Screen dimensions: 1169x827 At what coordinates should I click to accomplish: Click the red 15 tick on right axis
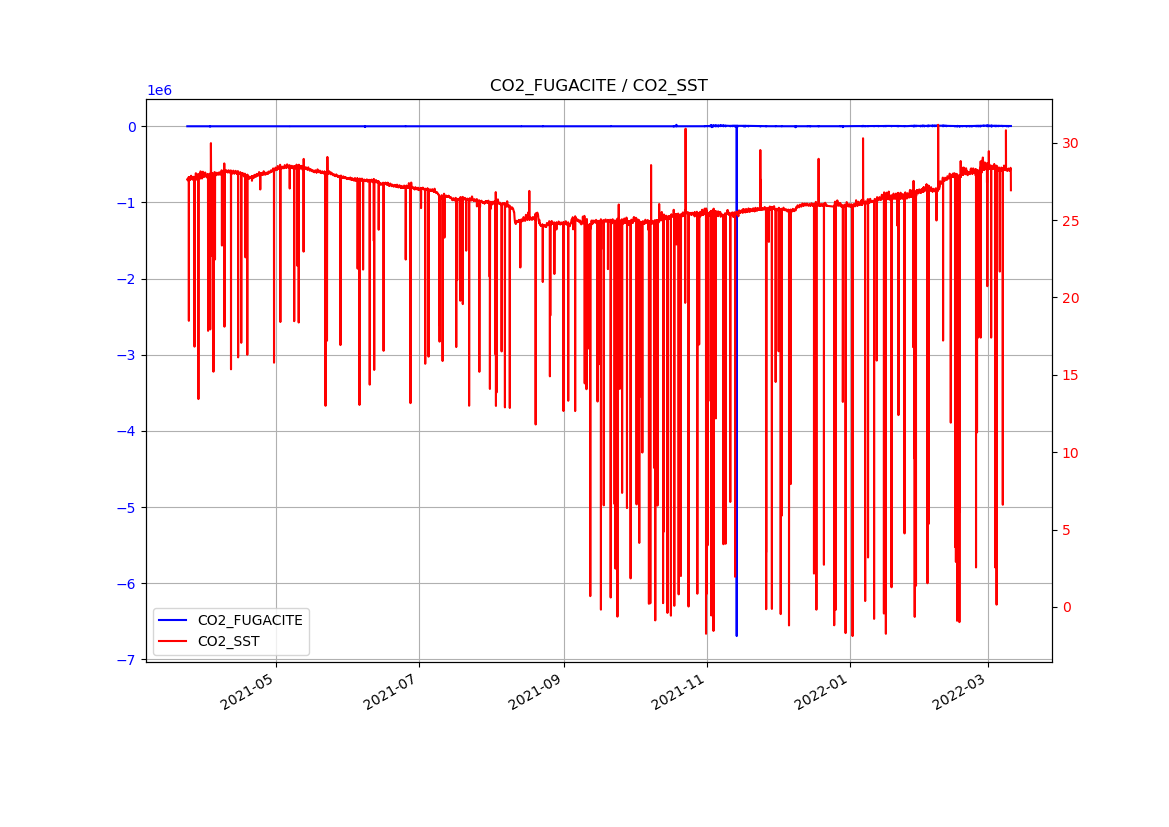coord(1070,376)
